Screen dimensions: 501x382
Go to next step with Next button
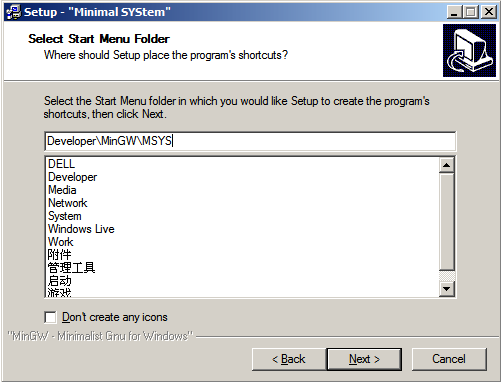pos(364,359)
